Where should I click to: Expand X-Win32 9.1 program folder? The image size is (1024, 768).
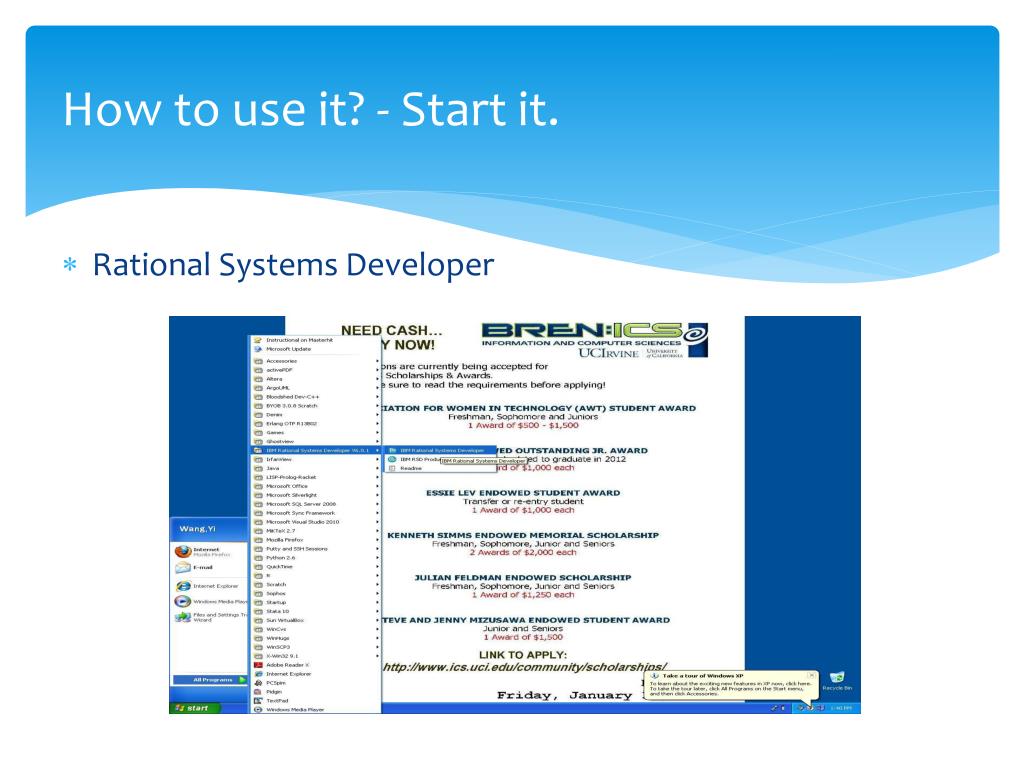tap(315, 656)
